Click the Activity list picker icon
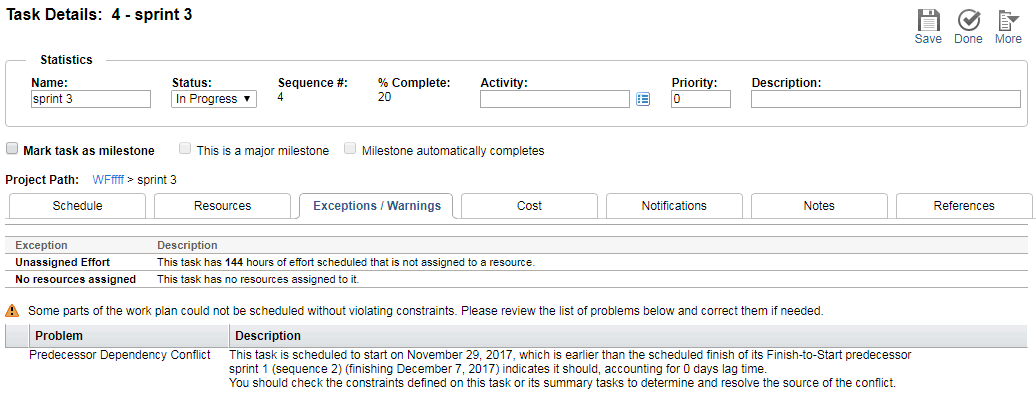Viewport: 1036px width, 395px height. click(643, 99)
